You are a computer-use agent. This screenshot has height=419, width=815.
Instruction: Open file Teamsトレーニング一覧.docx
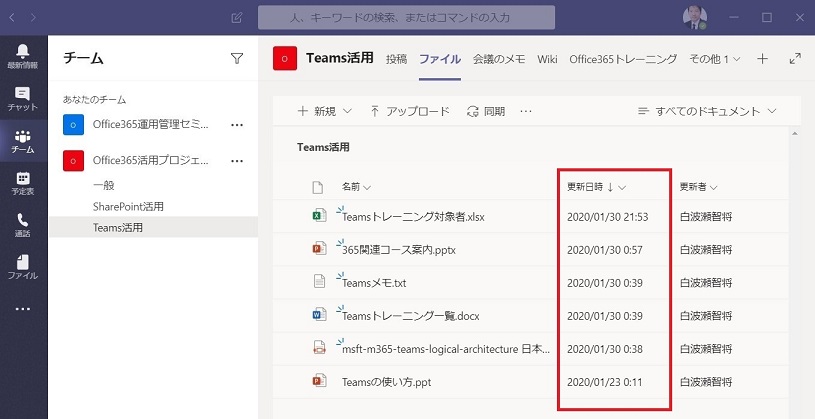pyautogui.click(x=411, y=316)
